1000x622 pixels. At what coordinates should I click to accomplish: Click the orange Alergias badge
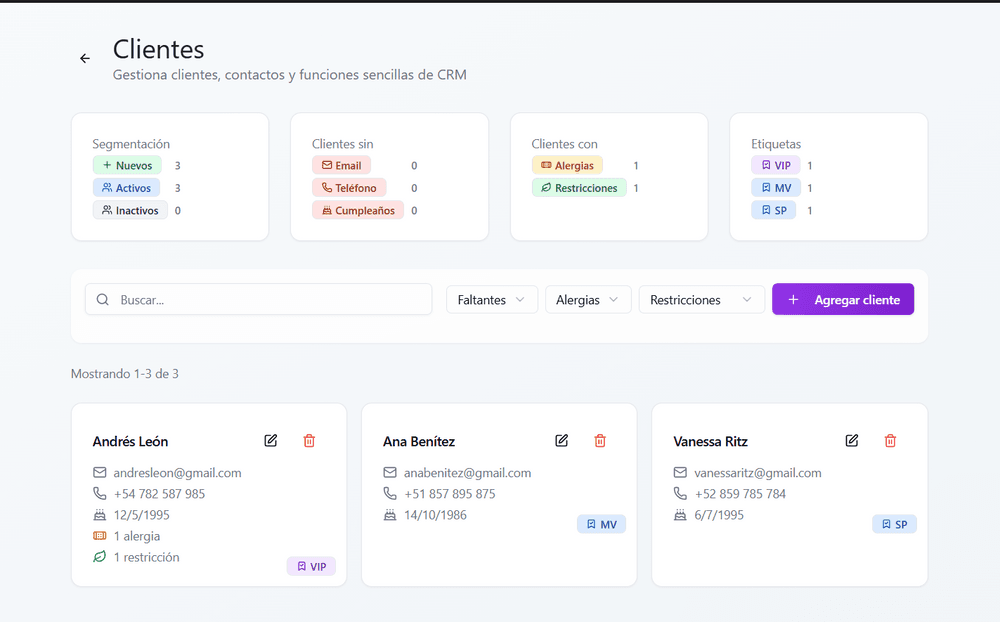click(567, 166)
